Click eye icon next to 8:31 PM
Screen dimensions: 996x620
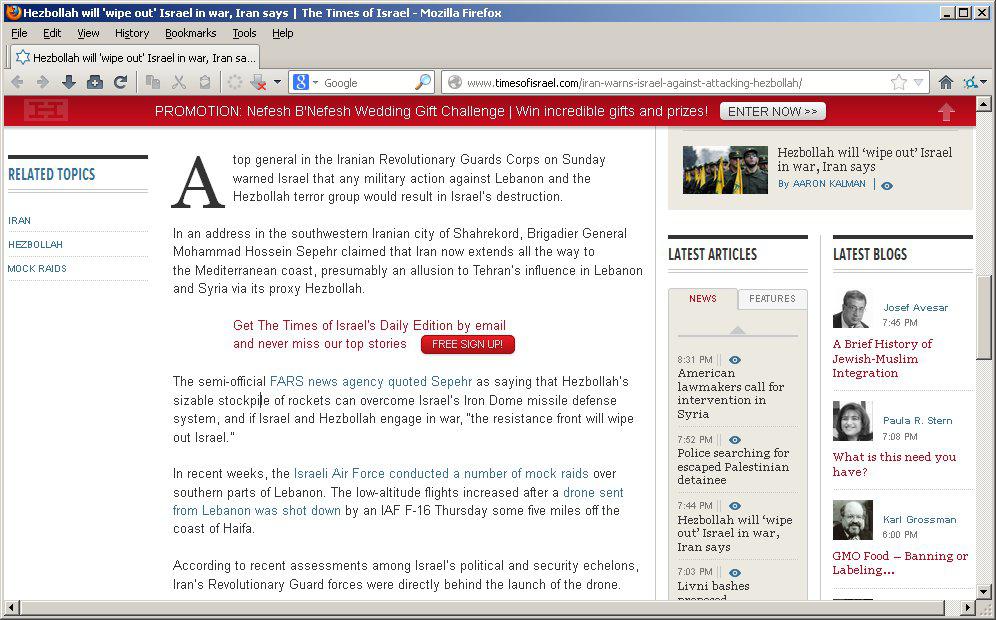pos(735,360)
